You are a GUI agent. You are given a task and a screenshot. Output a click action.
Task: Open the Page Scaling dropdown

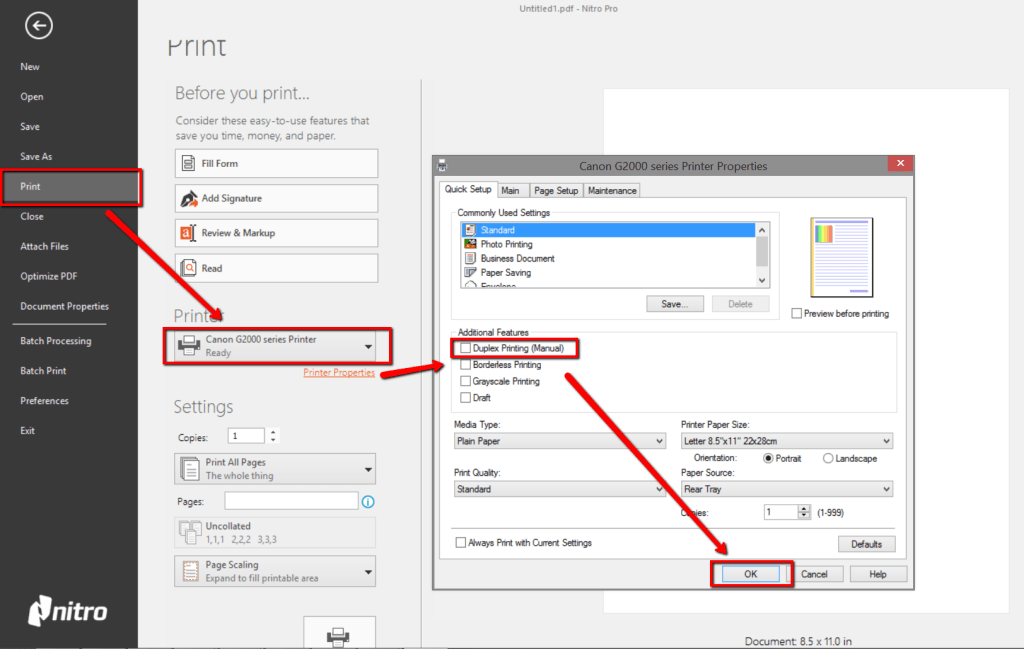(x=368, y=572)
